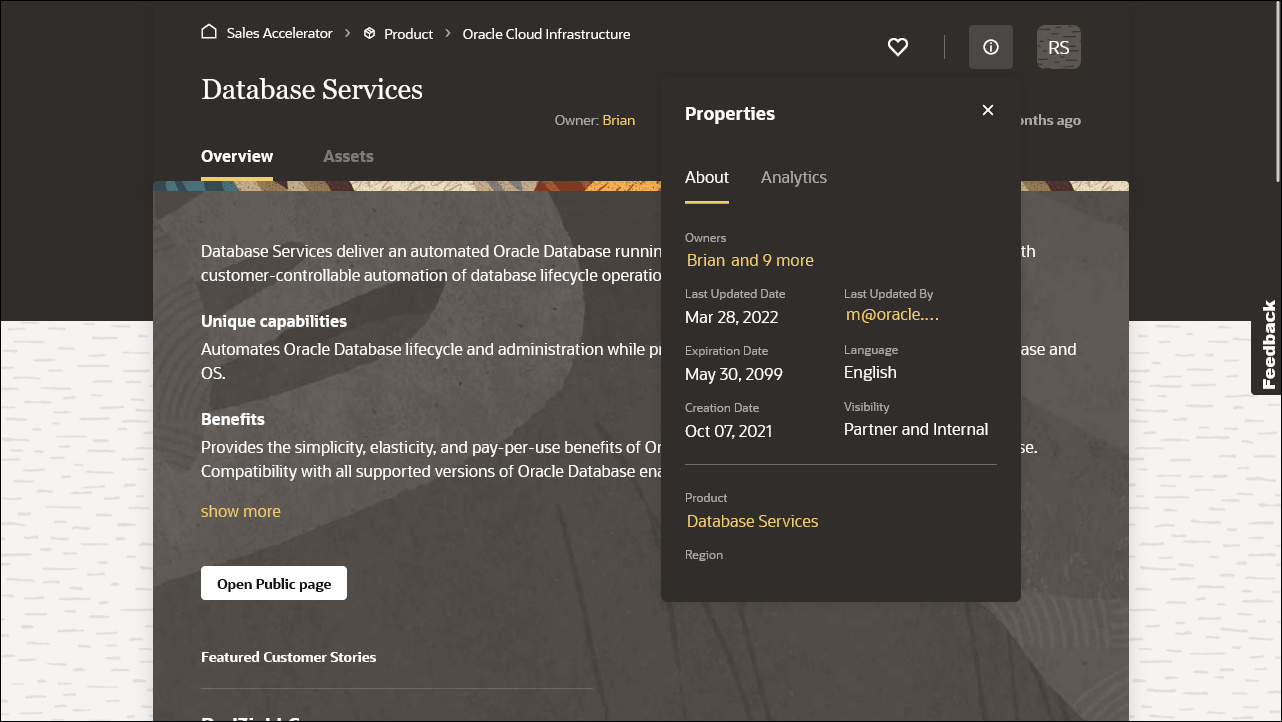Screen dimensions: 1282x722
Task: Favorite this product using the heart icon
Action: coord(897,47)
